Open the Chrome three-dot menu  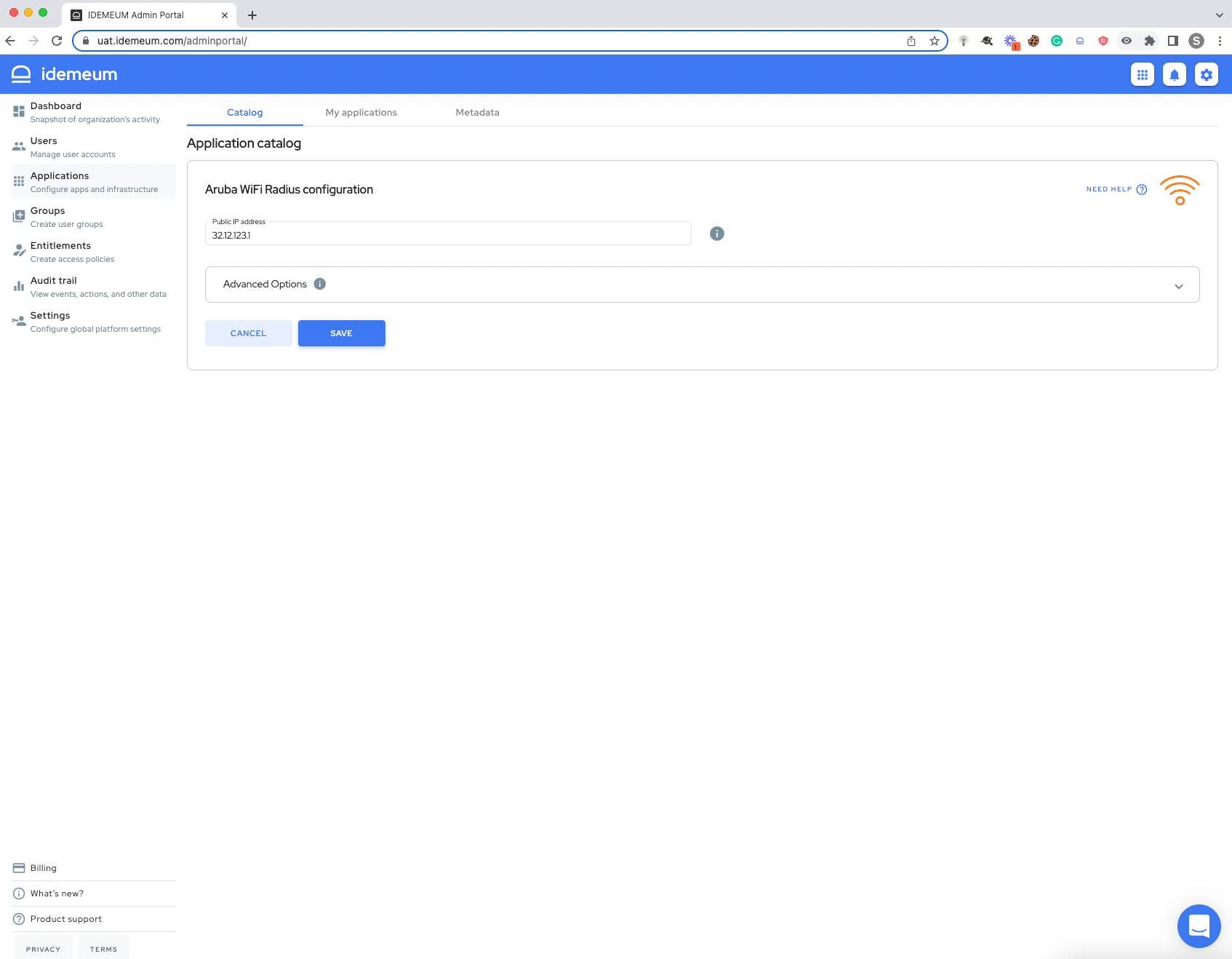pos(1220,41)
